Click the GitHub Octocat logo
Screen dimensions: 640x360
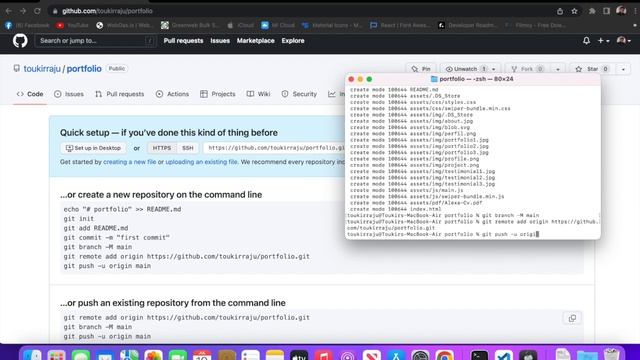pos(20,41)
